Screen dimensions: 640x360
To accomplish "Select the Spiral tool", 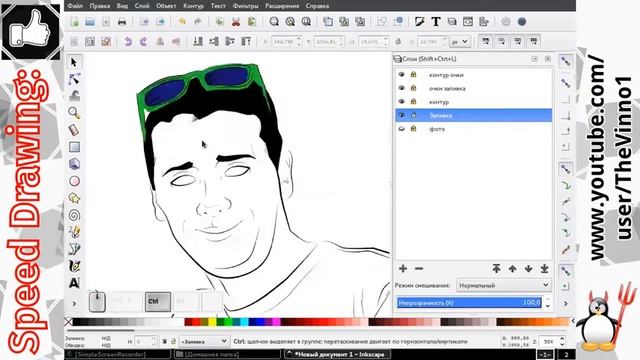I will click(x=74, y=215).
